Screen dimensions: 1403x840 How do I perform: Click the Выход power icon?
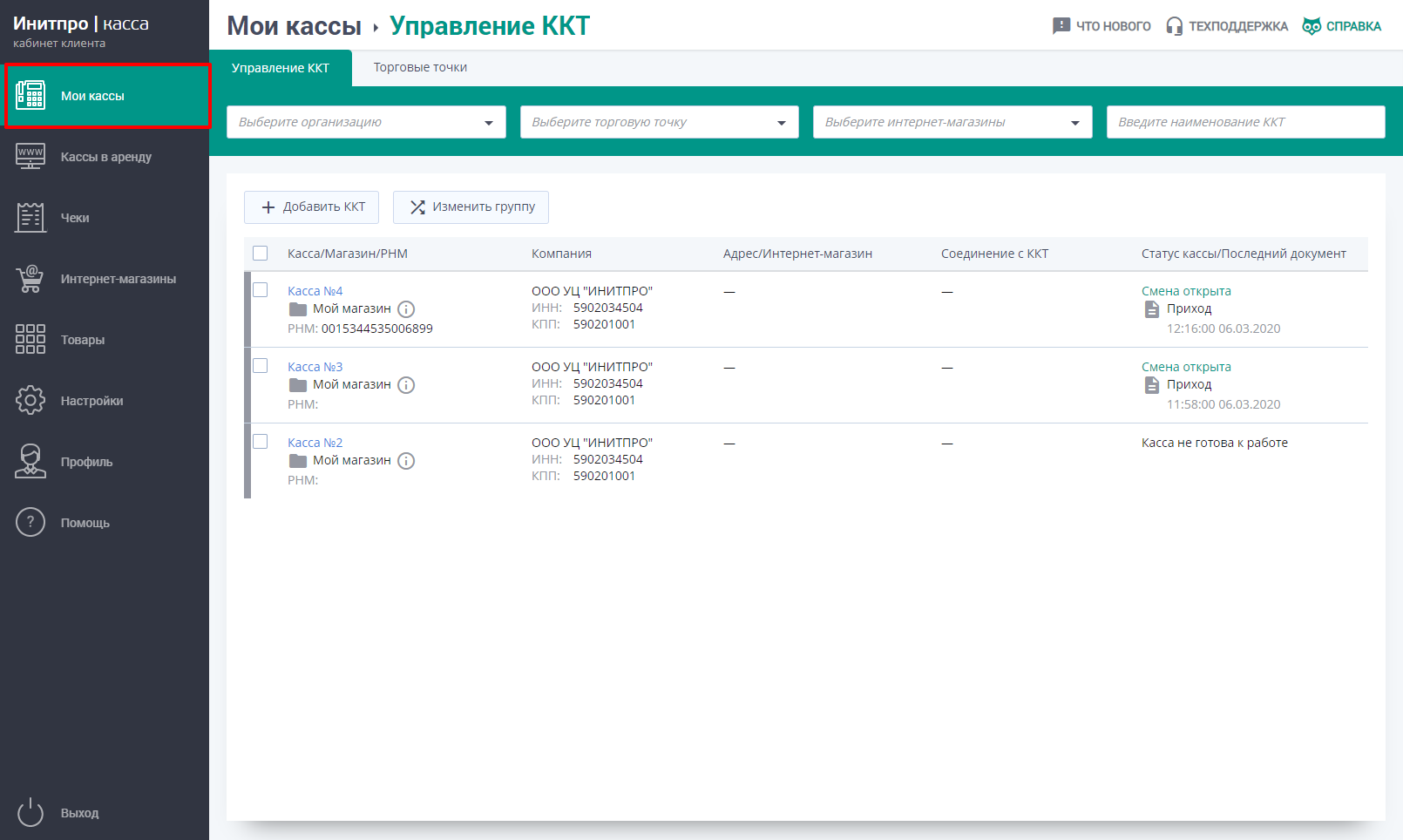[30, 812]
